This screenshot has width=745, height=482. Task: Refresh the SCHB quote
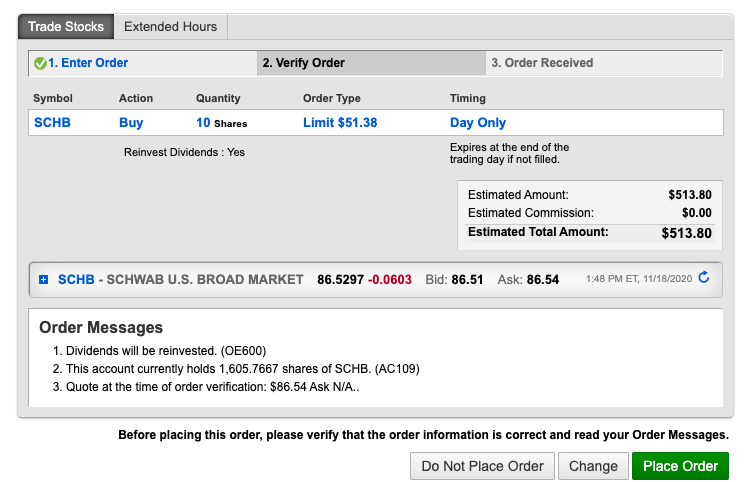704,277
